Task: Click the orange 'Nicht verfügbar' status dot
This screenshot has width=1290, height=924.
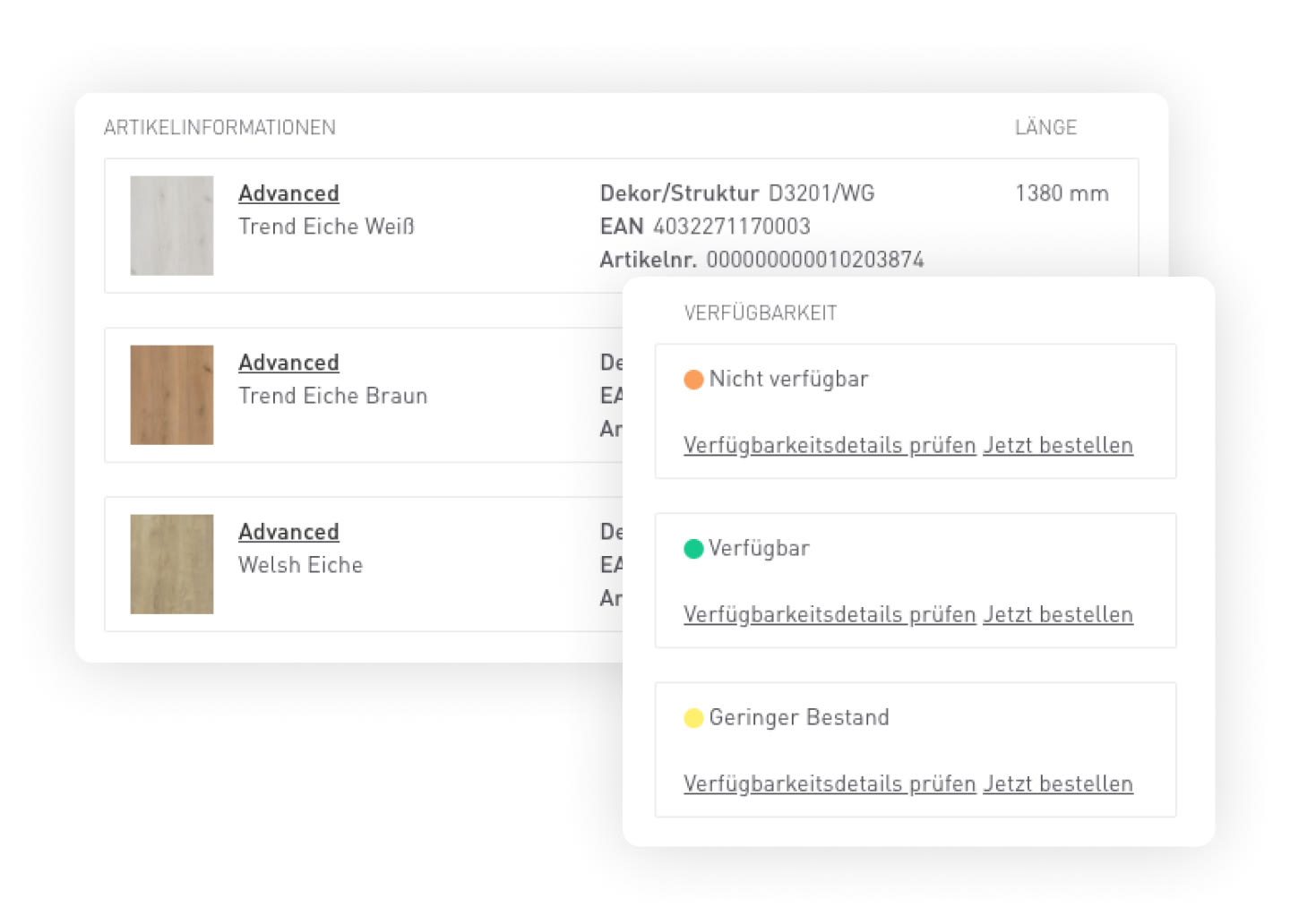Action: 693,380
